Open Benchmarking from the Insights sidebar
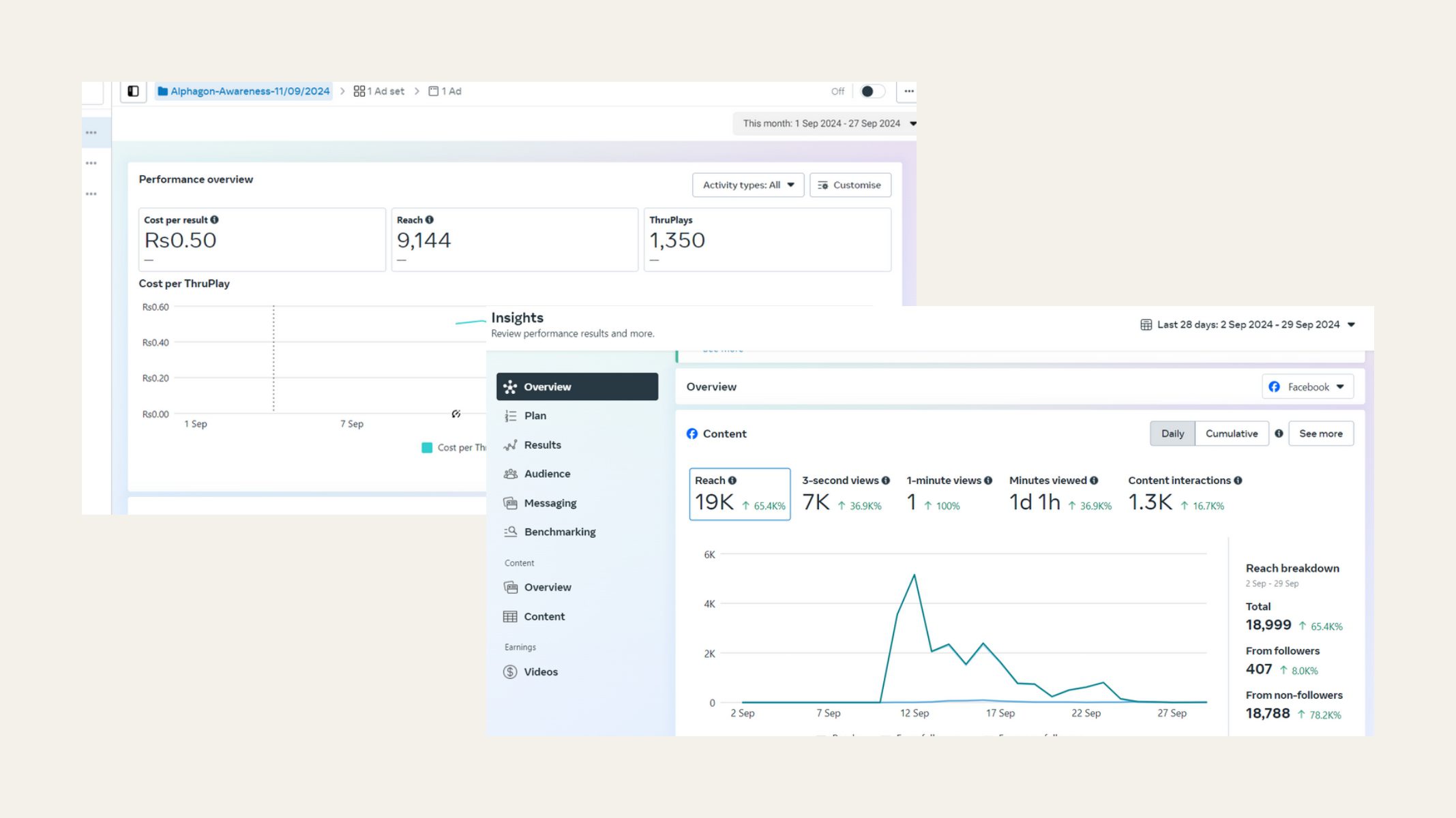1456x818 pixels. (559, 532)
